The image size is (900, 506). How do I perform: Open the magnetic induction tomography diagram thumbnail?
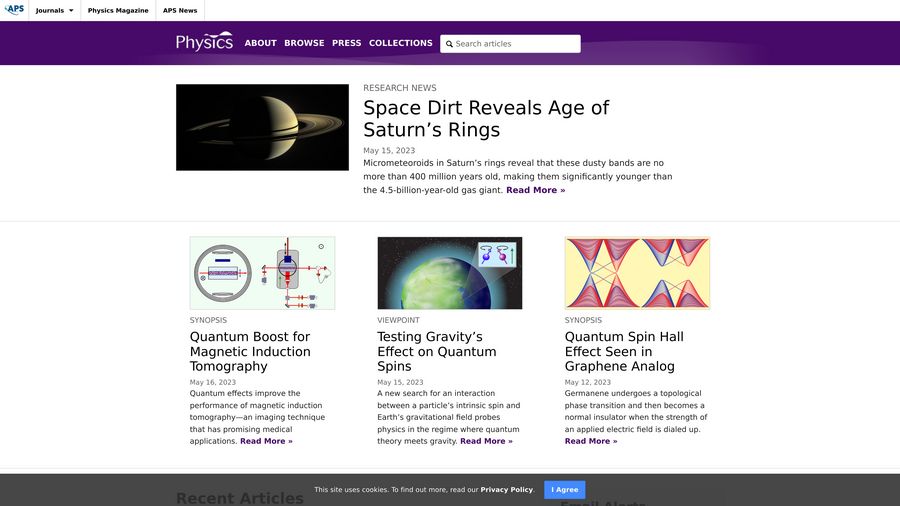pyautogui.click(x=262, y=273)
